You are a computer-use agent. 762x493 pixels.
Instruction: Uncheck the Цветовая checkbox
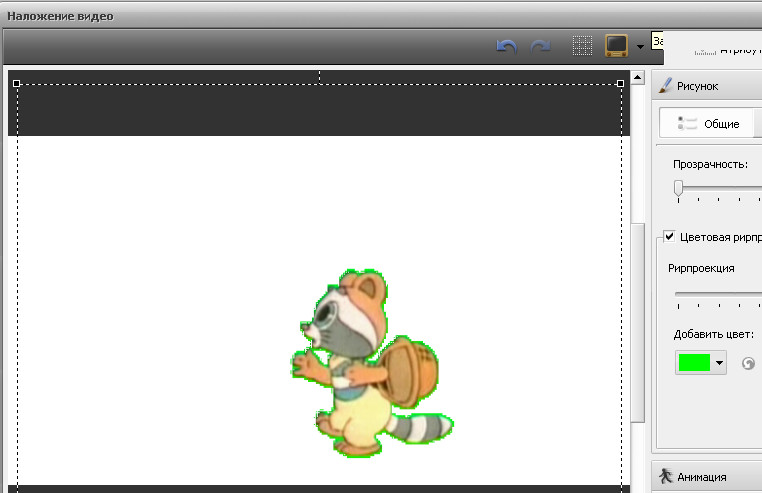(x=669, y=237)
